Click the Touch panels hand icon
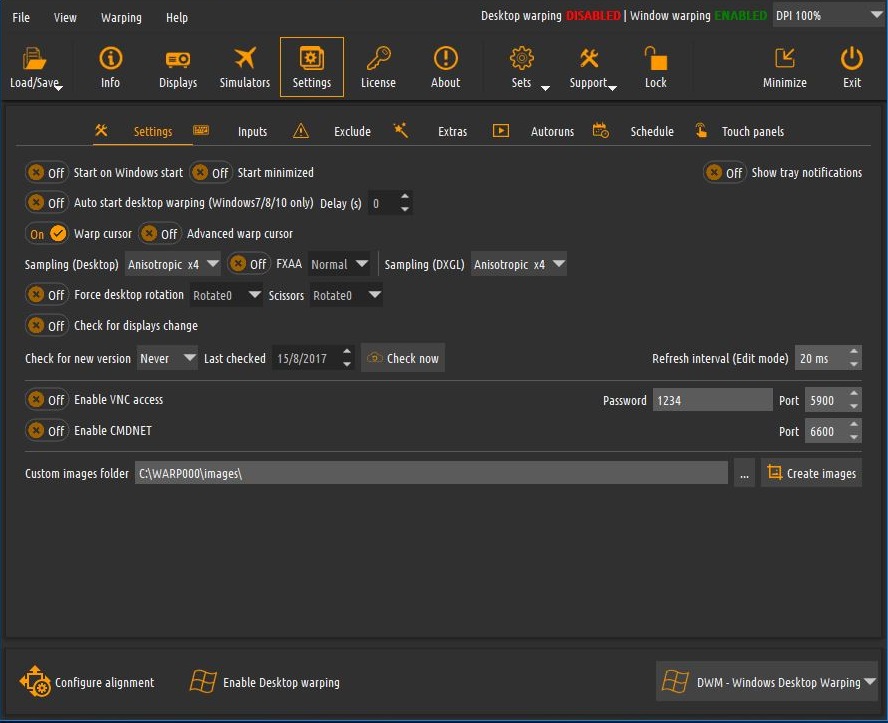Screen dimensions: 888x723 (x=701, y=130)
